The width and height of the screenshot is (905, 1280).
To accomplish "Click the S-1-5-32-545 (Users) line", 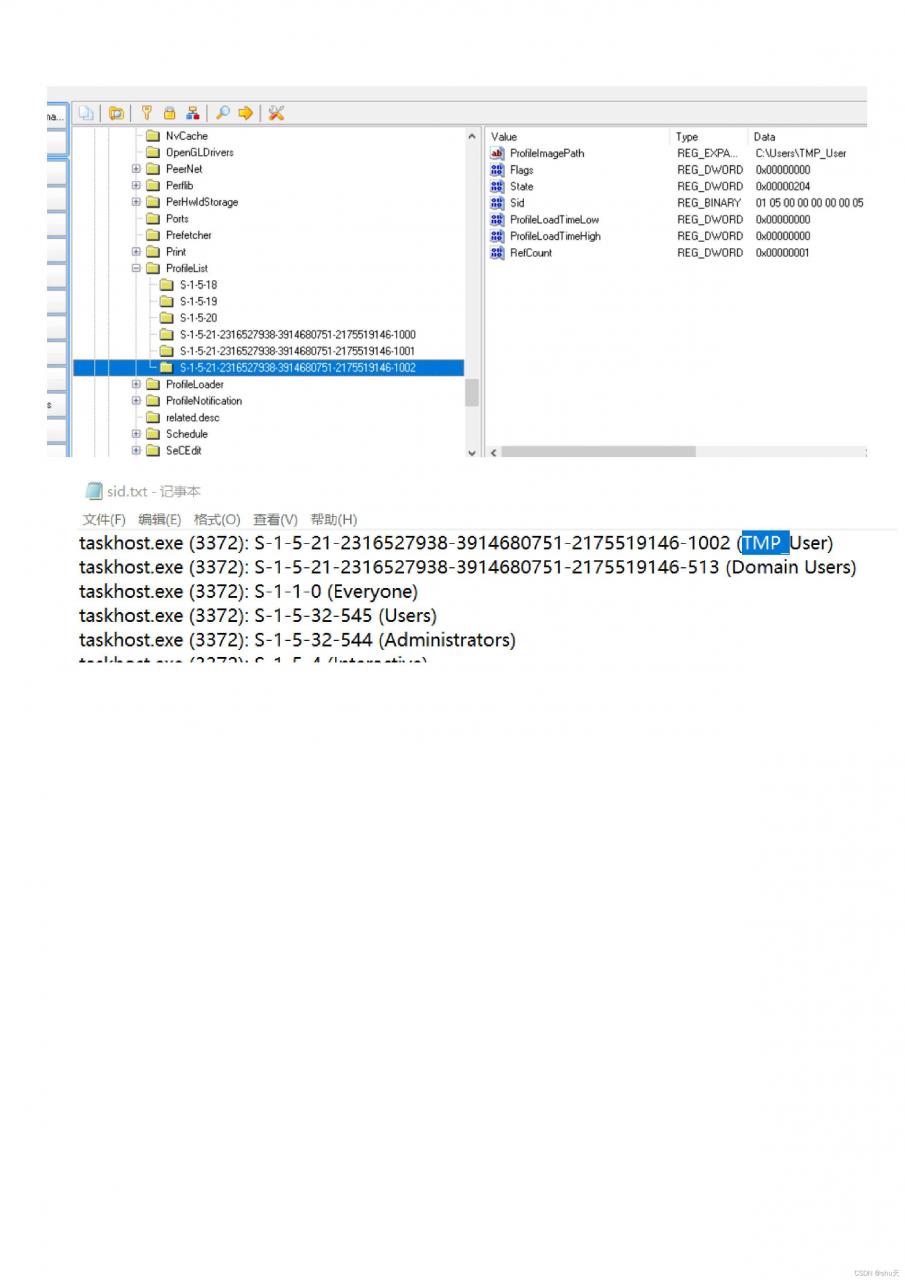I will click(258, 615).
